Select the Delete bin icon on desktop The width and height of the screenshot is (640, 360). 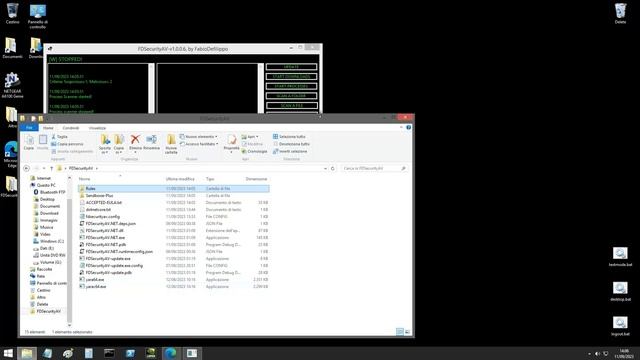point(620,13)
